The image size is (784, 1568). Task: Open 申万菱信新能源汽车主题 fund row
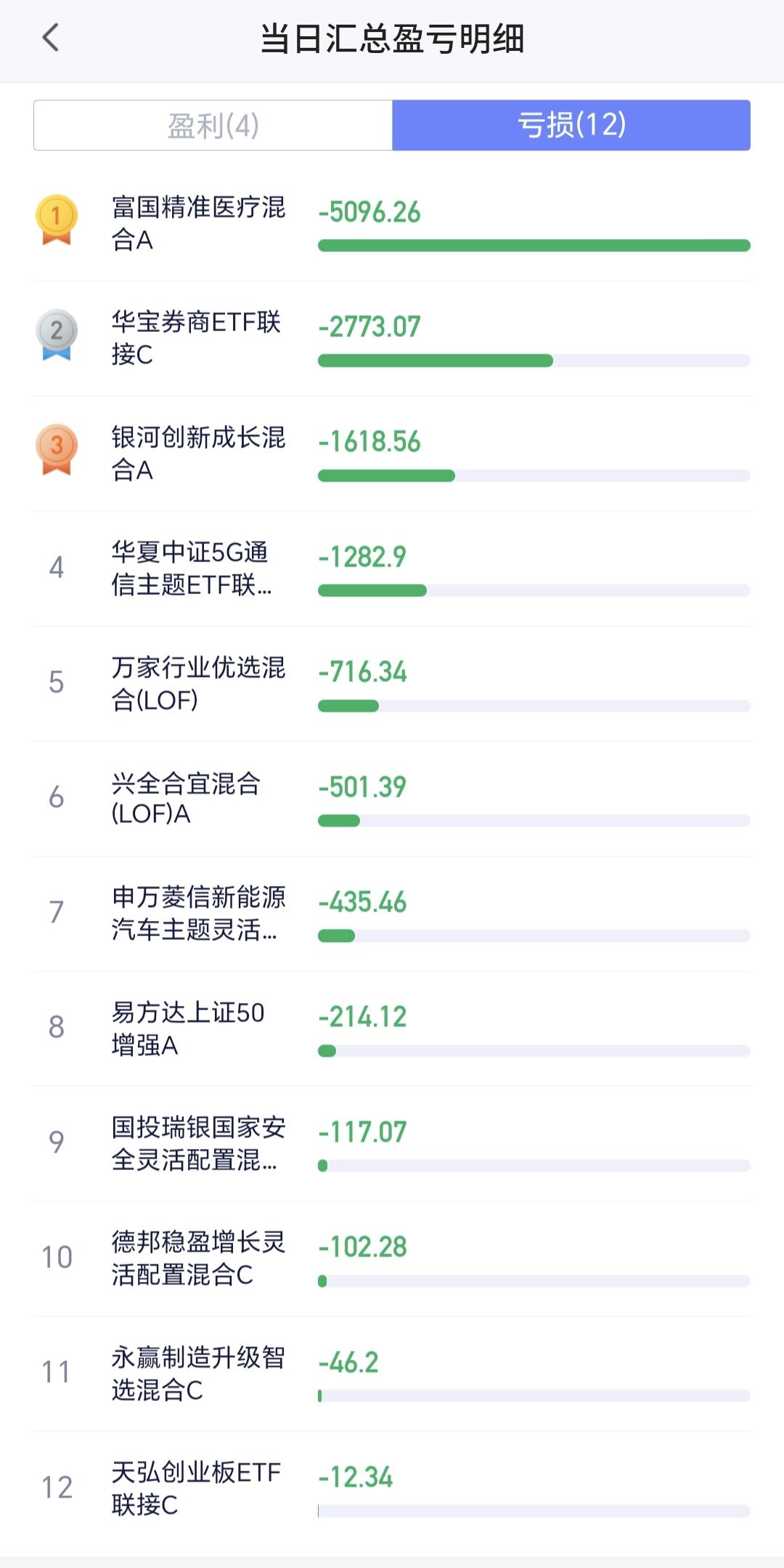click(x=392, y=914)
